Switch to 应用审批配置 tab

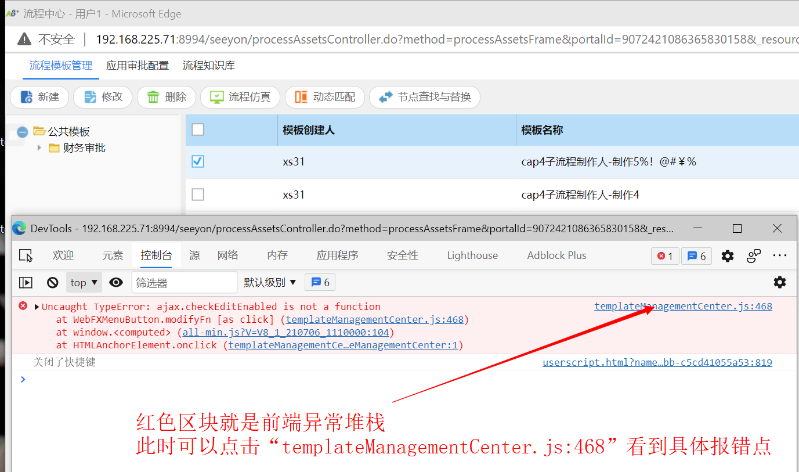pyautogui.click(x=137, y=66)
